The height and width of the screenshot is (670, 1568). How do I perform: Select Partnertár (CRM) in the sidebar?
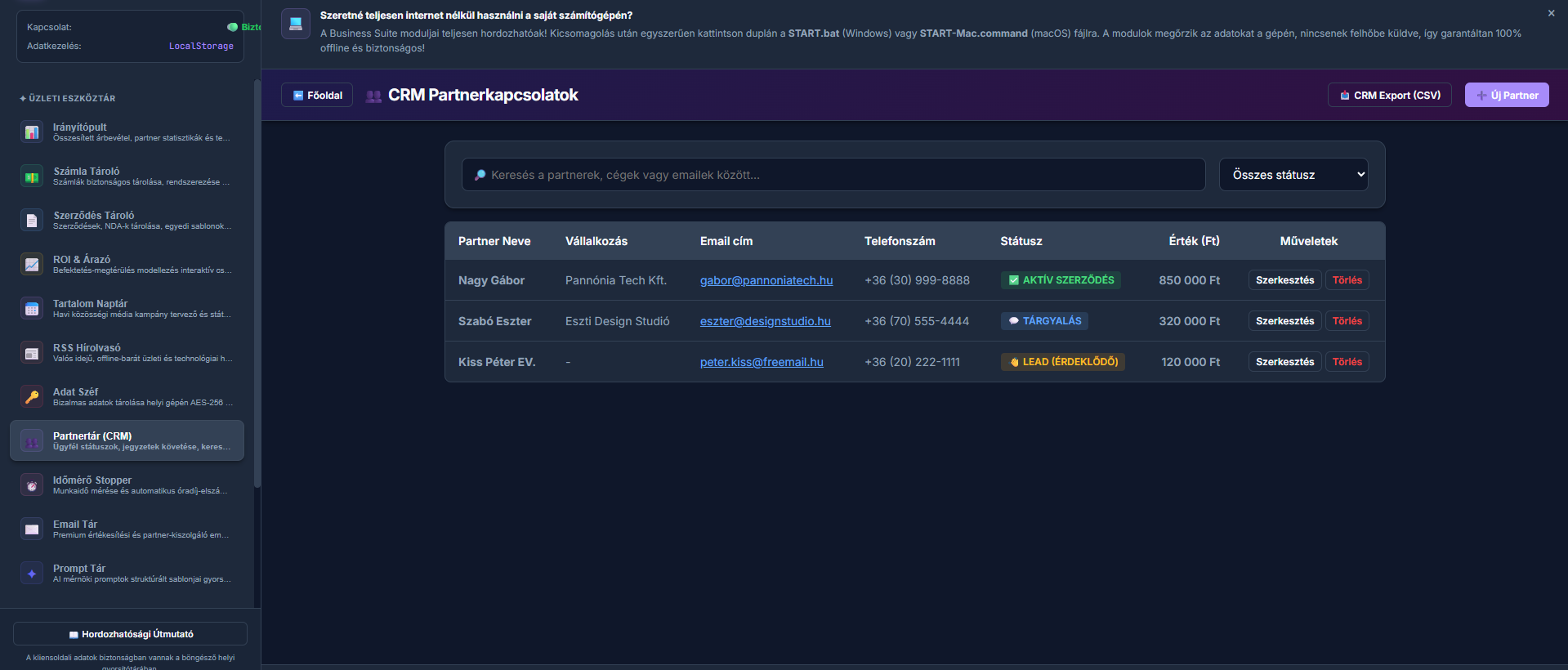pos(127,440)
